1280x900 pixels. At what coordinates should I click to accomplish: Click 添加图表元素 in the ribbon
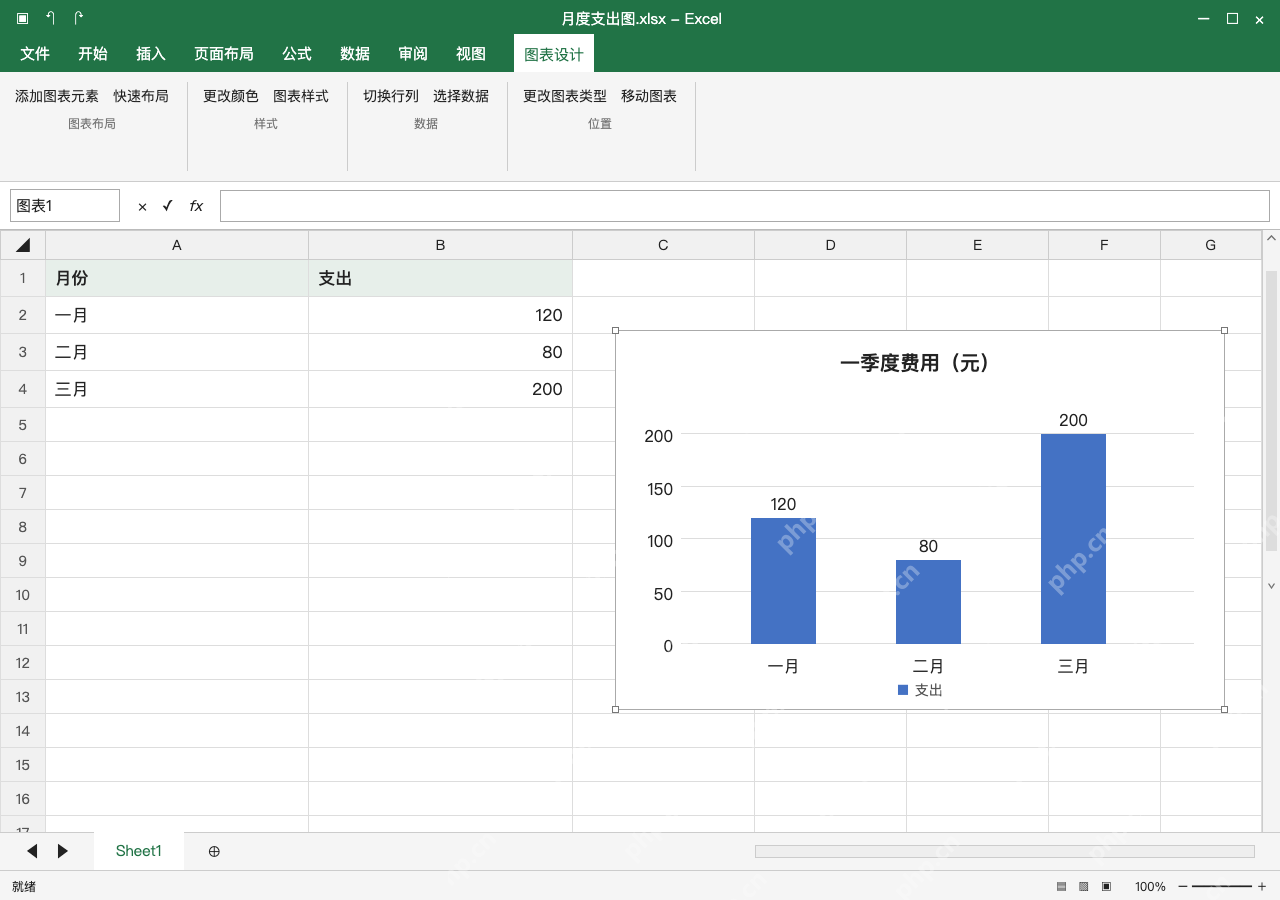click(57, 96)
